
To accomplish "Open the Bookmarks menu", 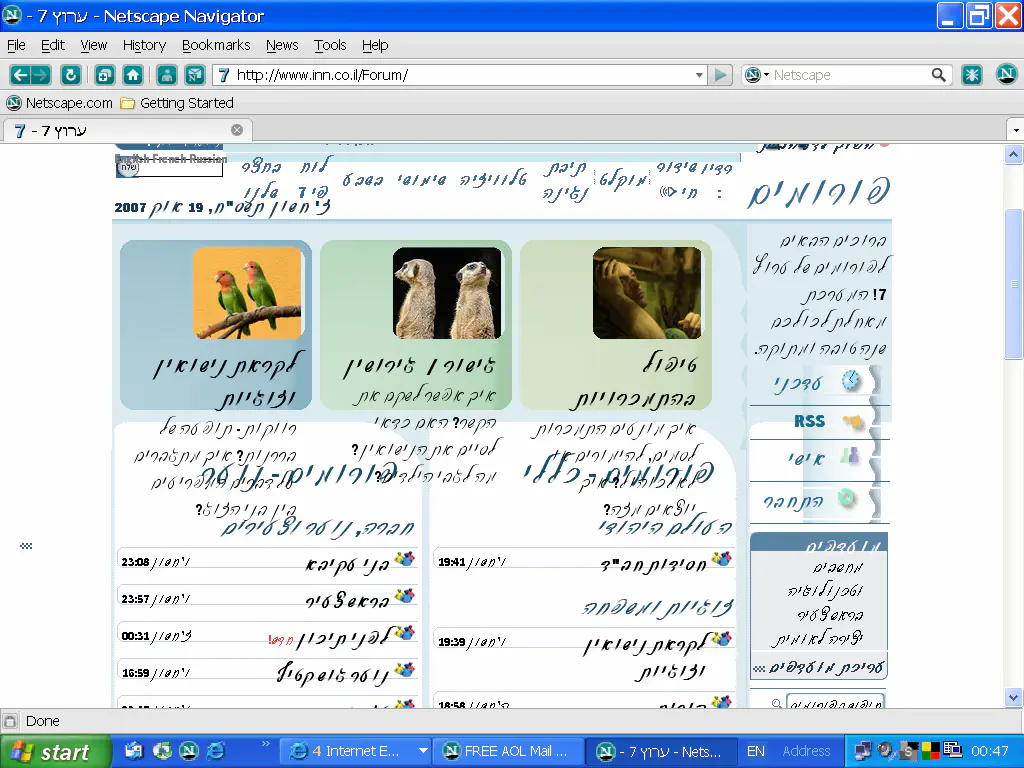I will [216, 45].
